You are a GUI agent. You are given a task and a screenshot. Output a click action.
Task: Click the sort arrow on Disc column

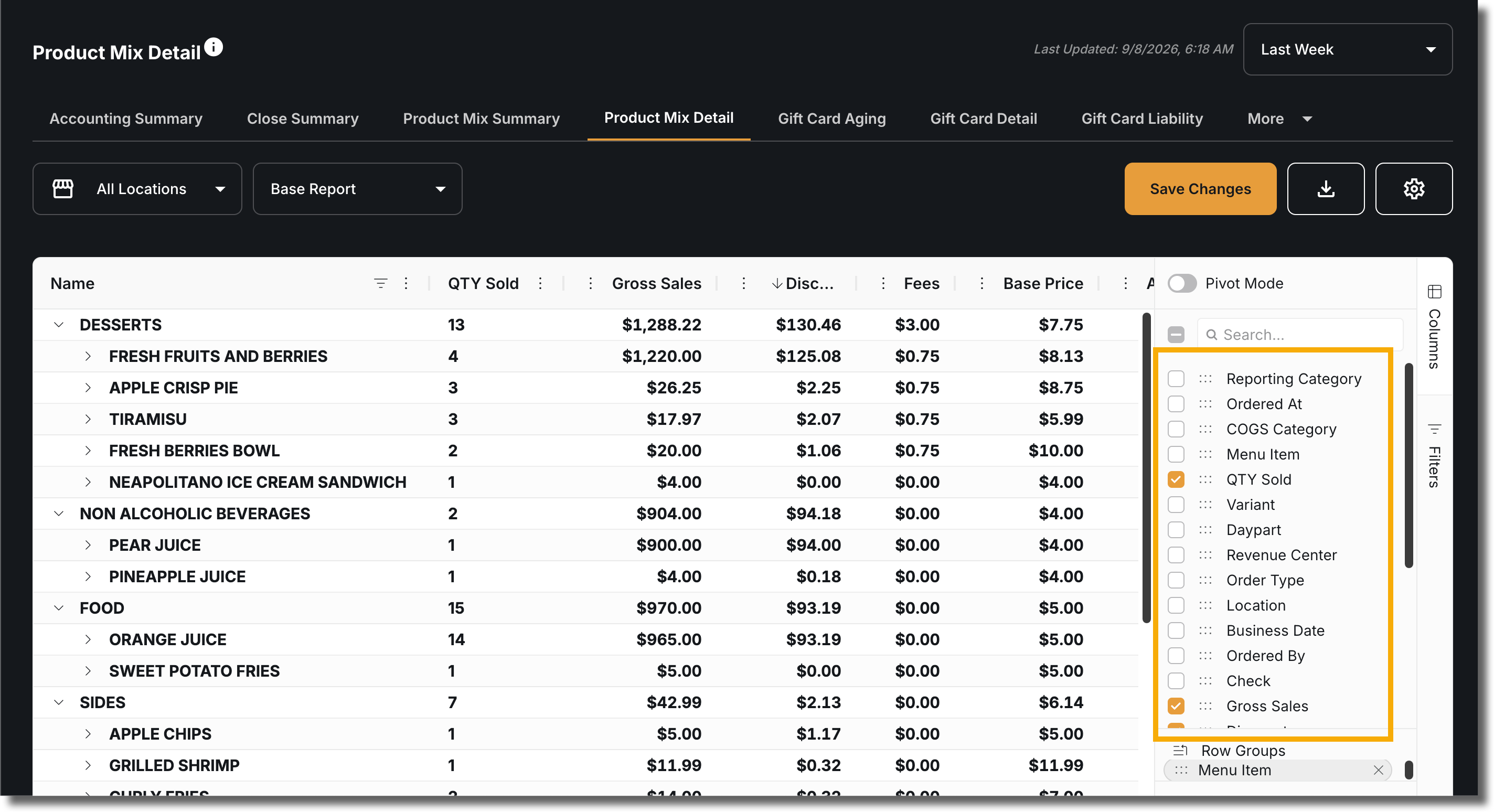[x=776, y=283]
